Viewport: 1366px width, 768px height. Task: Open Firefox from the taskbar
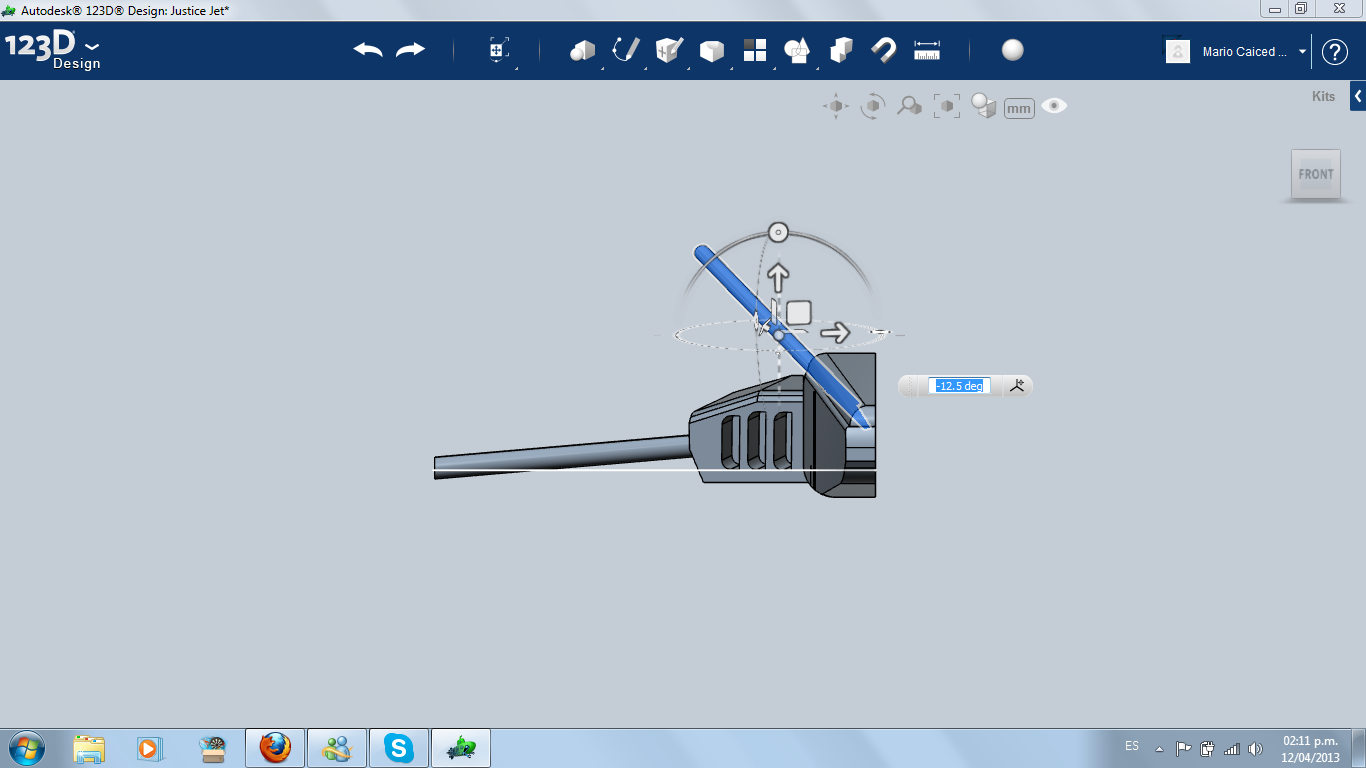(x=275, y=748)
